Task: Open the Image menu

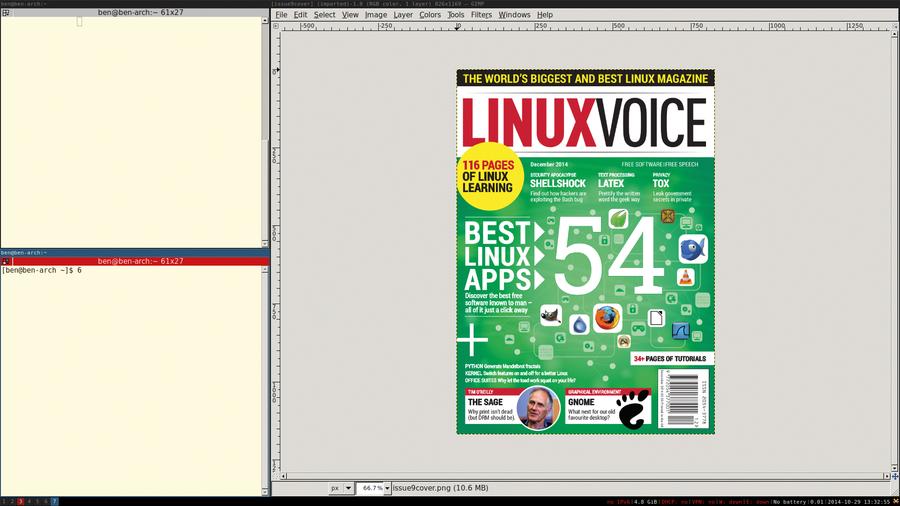Action: 376,15
